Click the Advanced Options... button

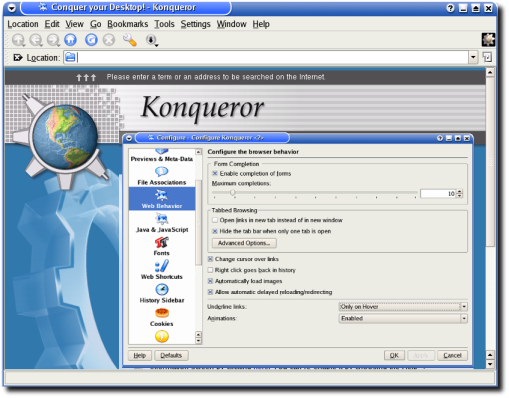(244, 243)
